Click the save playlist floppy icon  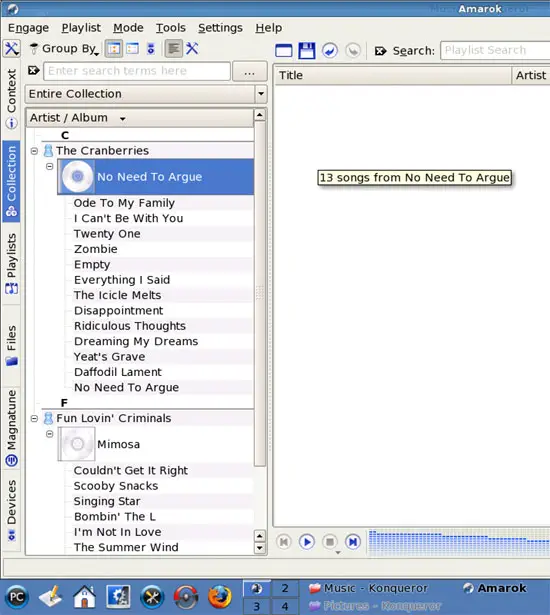coord(307,51)
